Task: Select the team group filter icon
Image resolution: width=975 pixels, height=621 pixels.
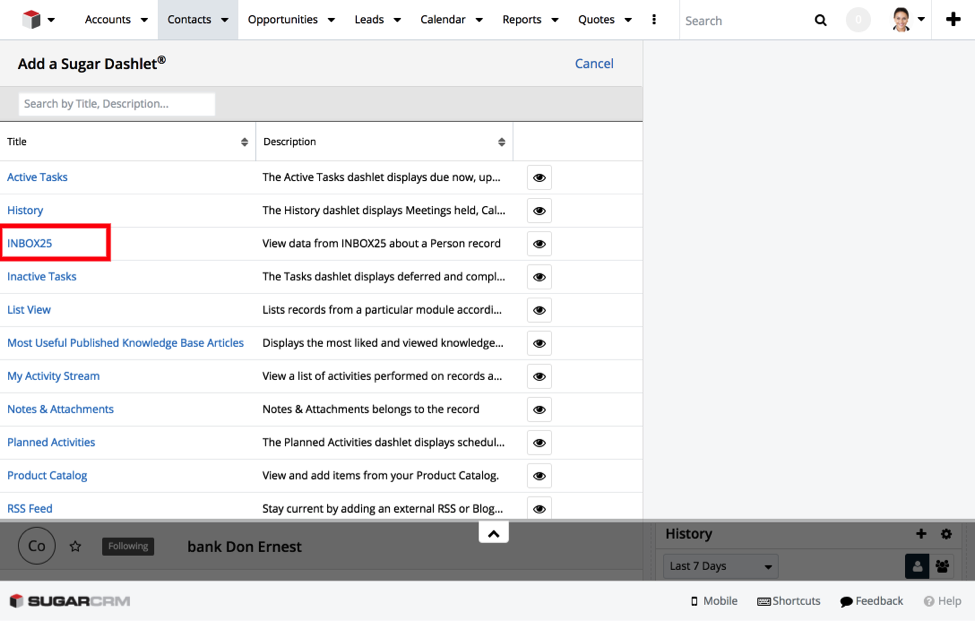Action: tap(942, 566)
